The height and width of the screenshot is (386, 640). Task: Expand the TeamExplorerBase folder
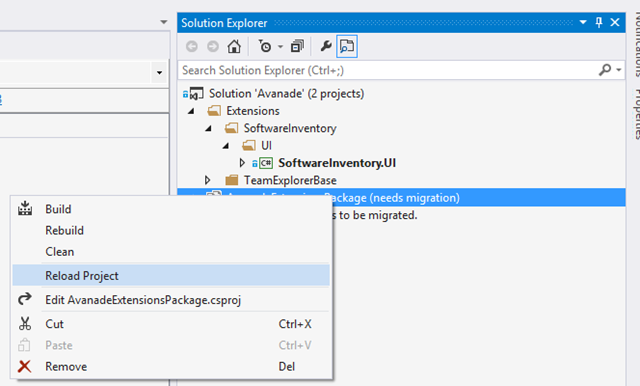(x=207, y=180)
